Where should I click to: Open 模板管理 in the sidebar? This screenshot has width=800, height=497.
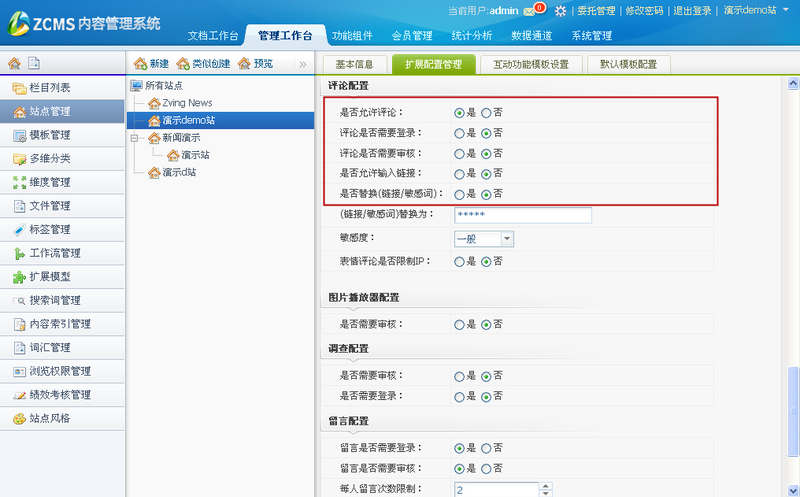tap(49, 135)
